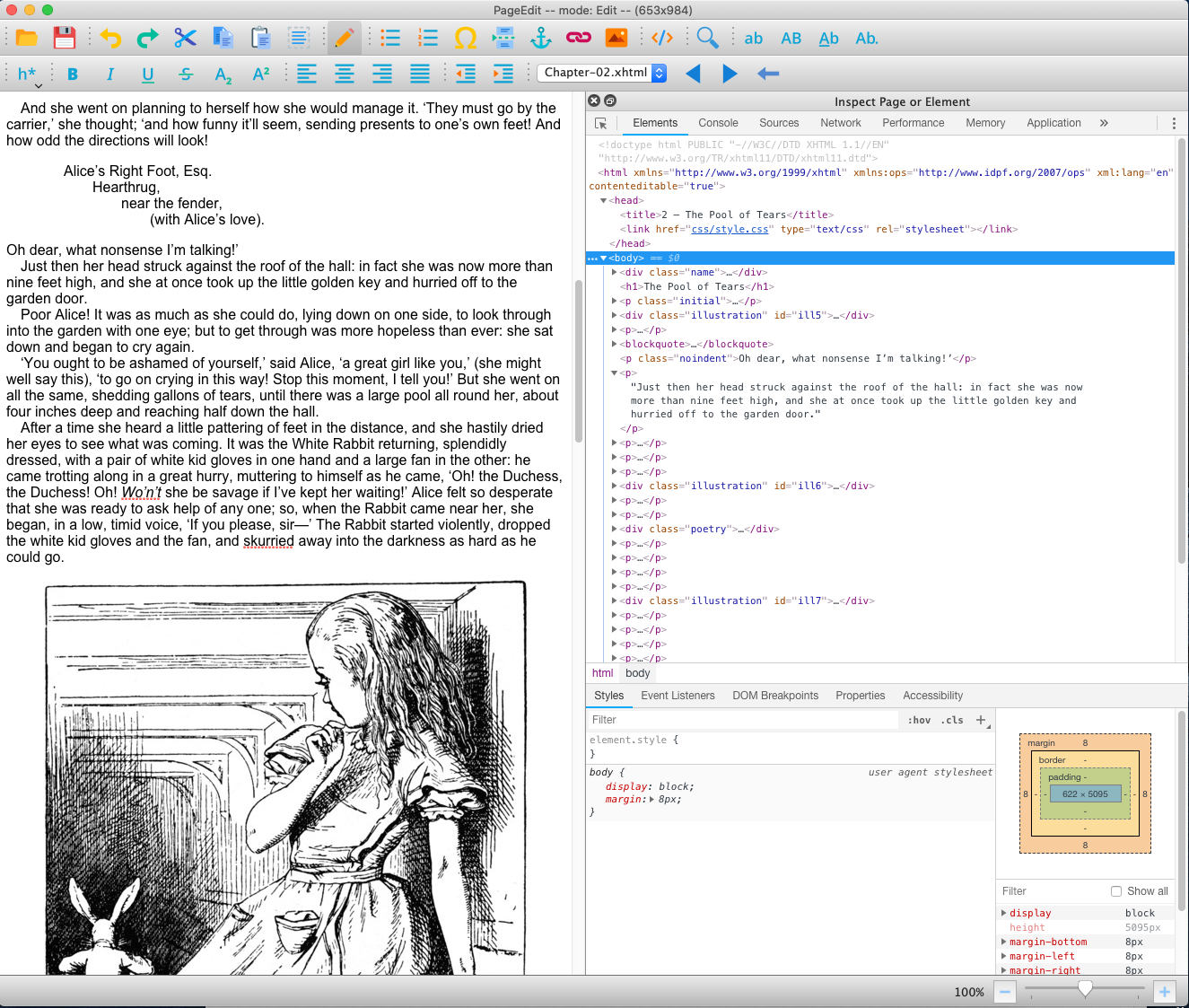This screenshot has width=1189, height=1008.
Task: Insert a bulleted list
Action: point(390,38)
